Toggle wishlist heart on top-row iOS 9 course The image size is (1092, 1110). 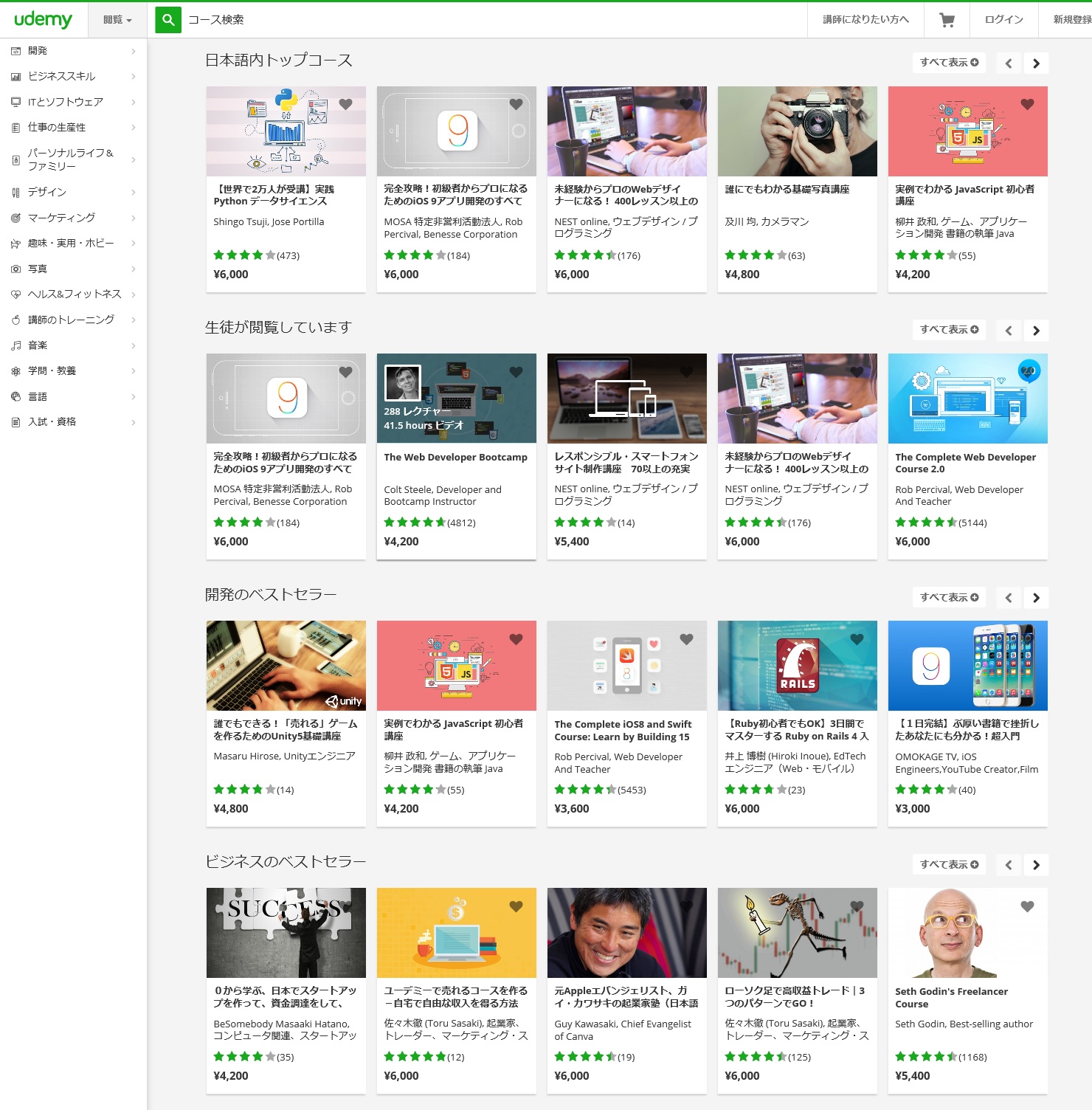tap(516, 104)
